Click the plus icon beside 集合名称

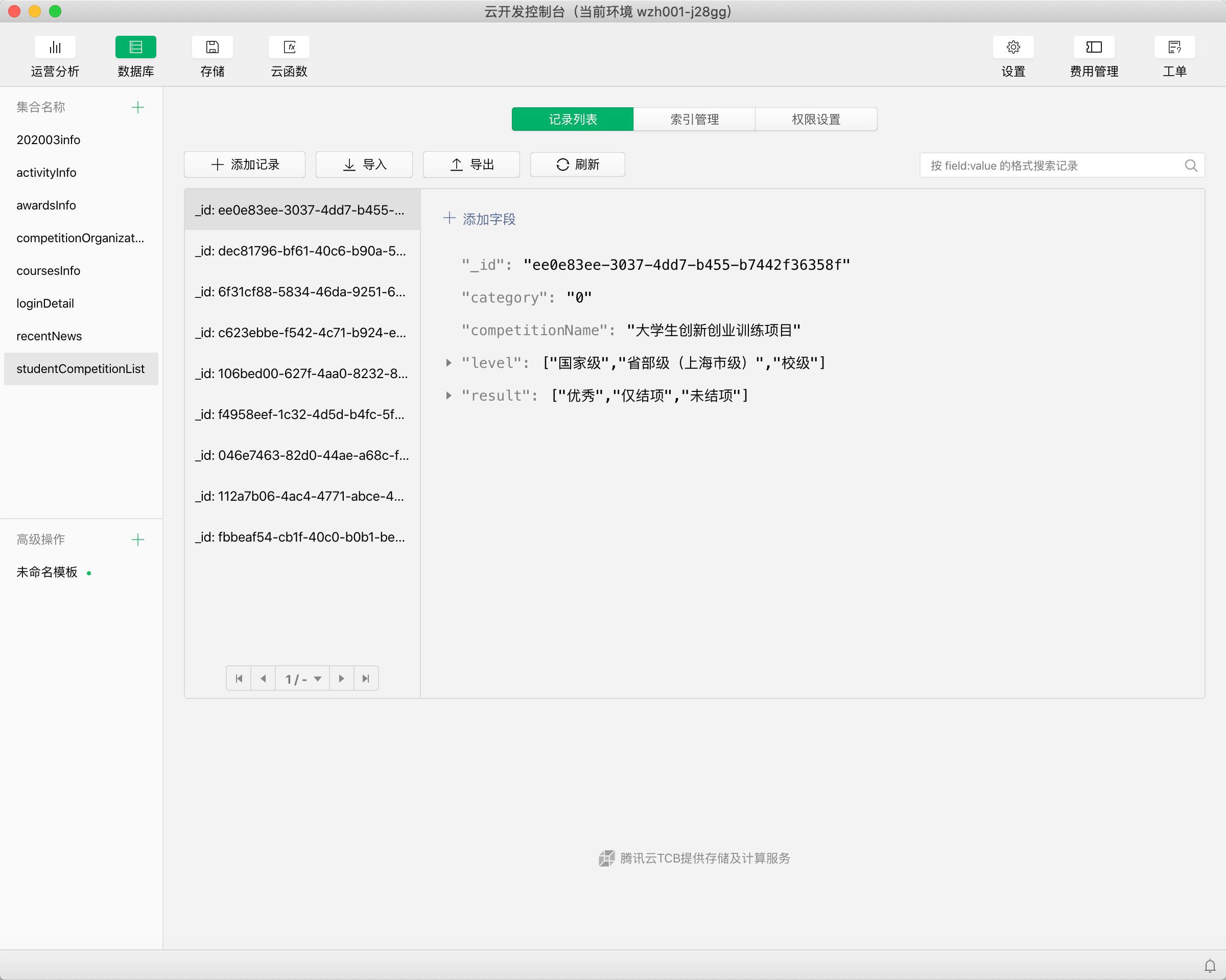click(137, 107)
